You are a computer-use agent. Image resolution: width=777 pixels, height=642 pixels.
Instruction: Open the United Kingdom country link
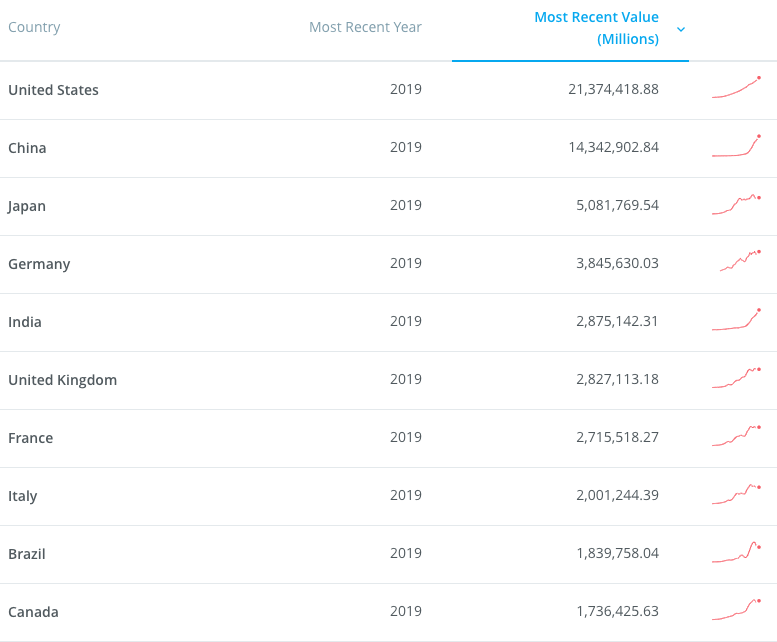tap(62, 380)
